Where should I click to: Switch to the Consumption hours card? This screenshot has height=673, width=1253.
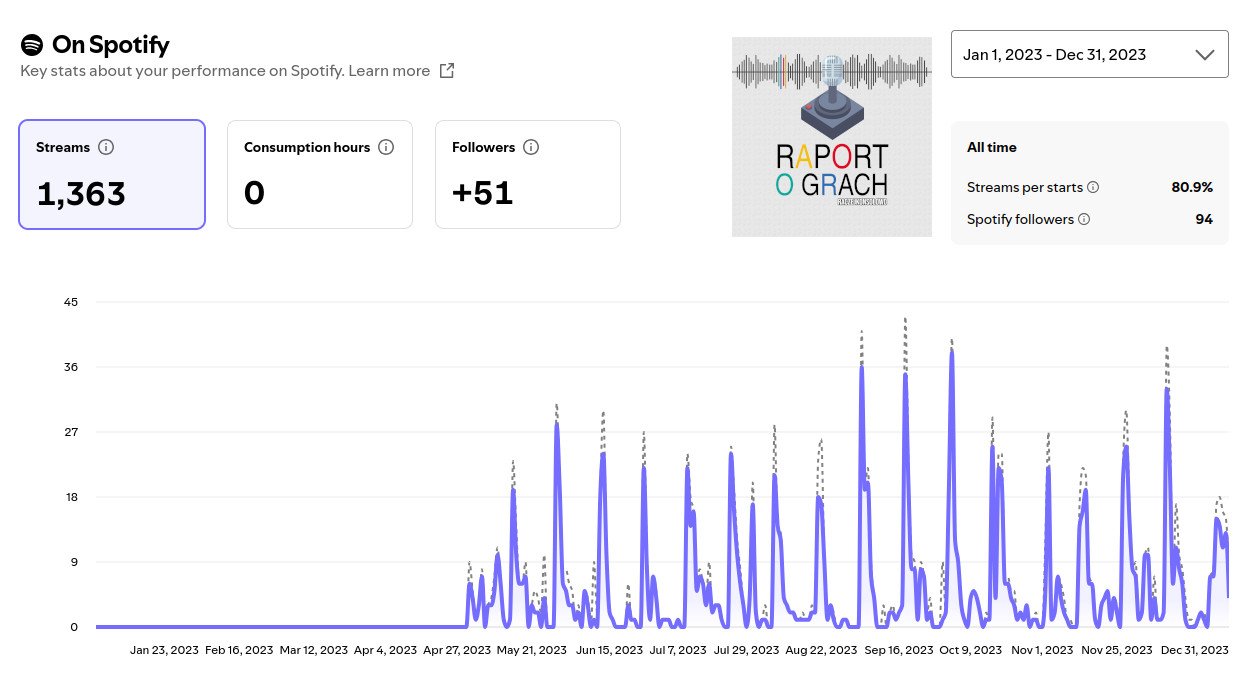(x=320, y=175)
